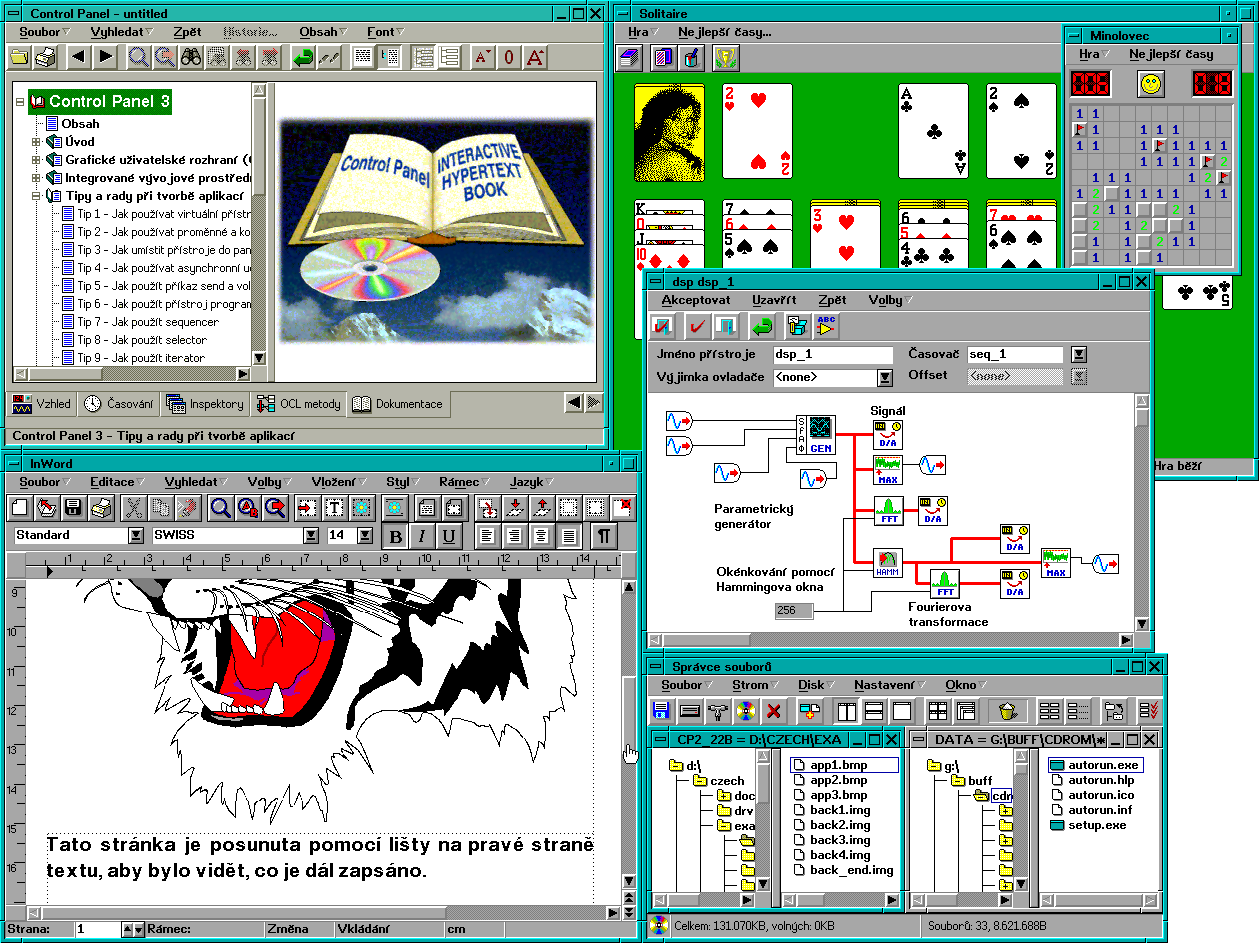
Task: Expand the Úvod tree node
Action: (37, 142)
